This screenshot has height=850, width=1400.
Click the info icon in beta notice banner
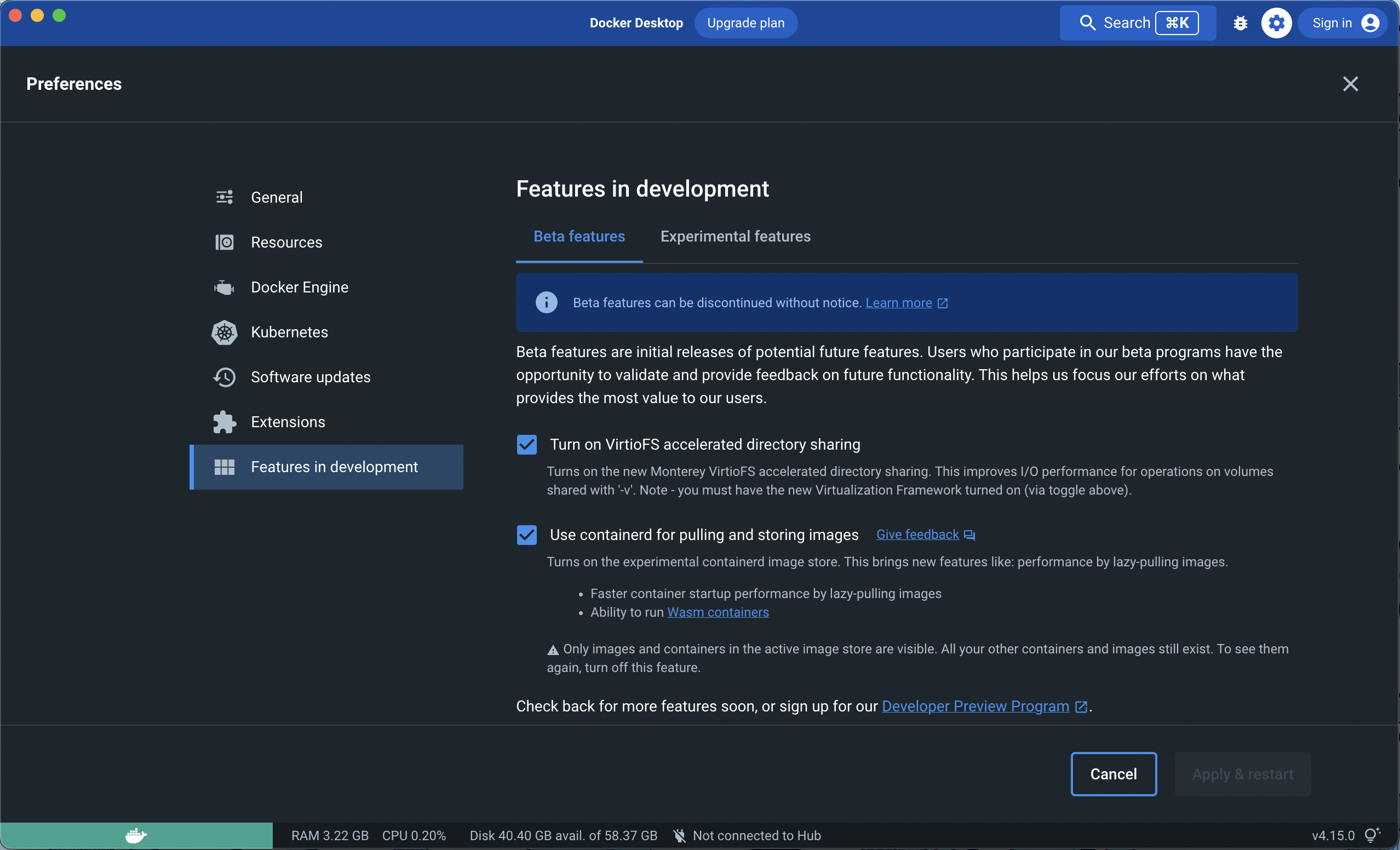tap(546, 302)
